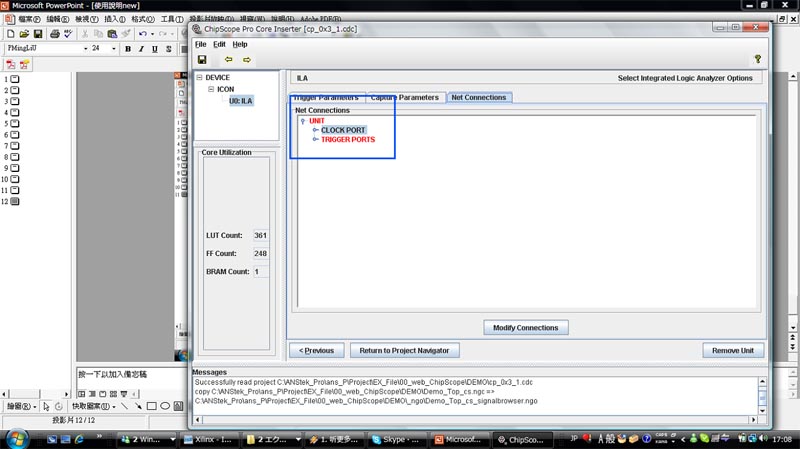Collapse the UNIT node in Net Connections
Image resolution: width=800 pixels, height=449 pixels.
(303, 121)
